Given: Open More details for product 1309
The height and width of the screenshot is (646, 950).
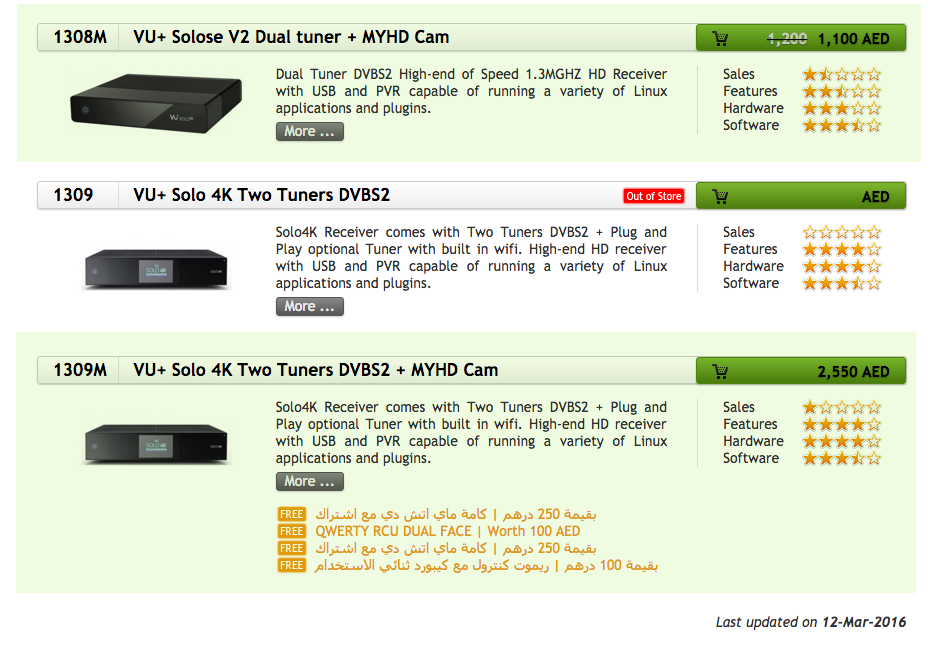Looking at the screenshot, I should (310, 307).
